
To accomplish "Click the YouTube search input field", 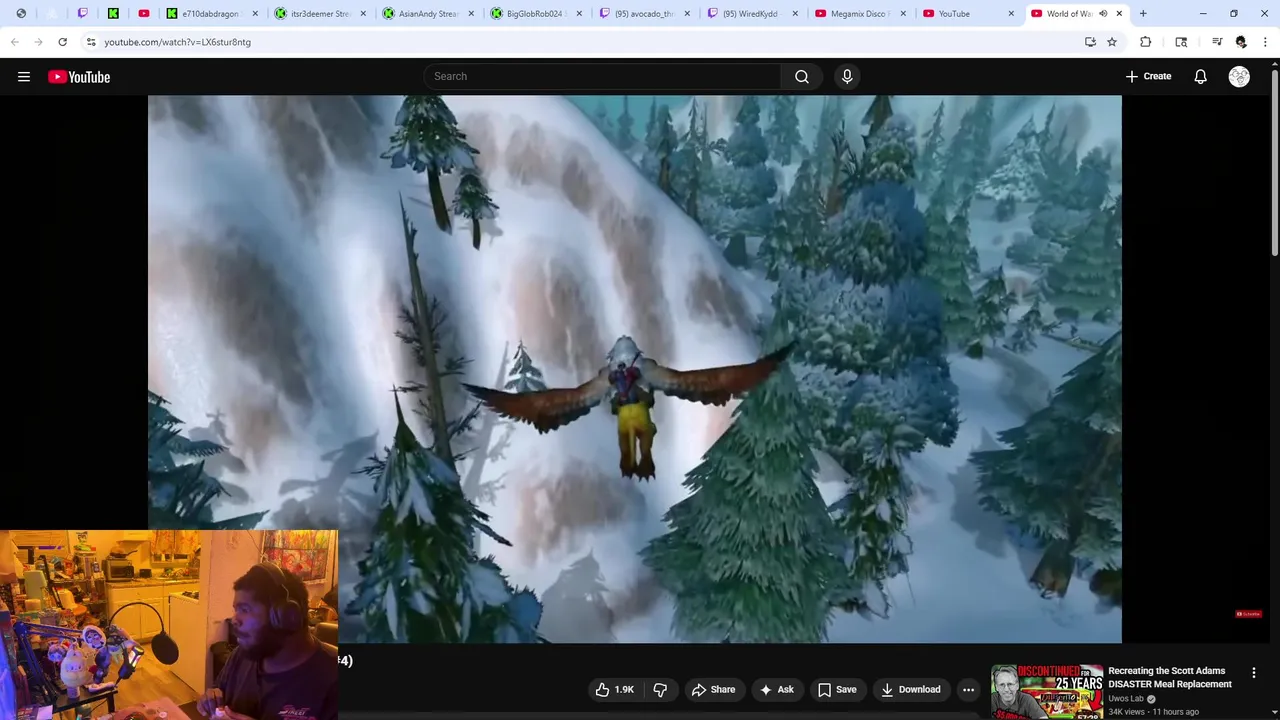I will [603, 76].
